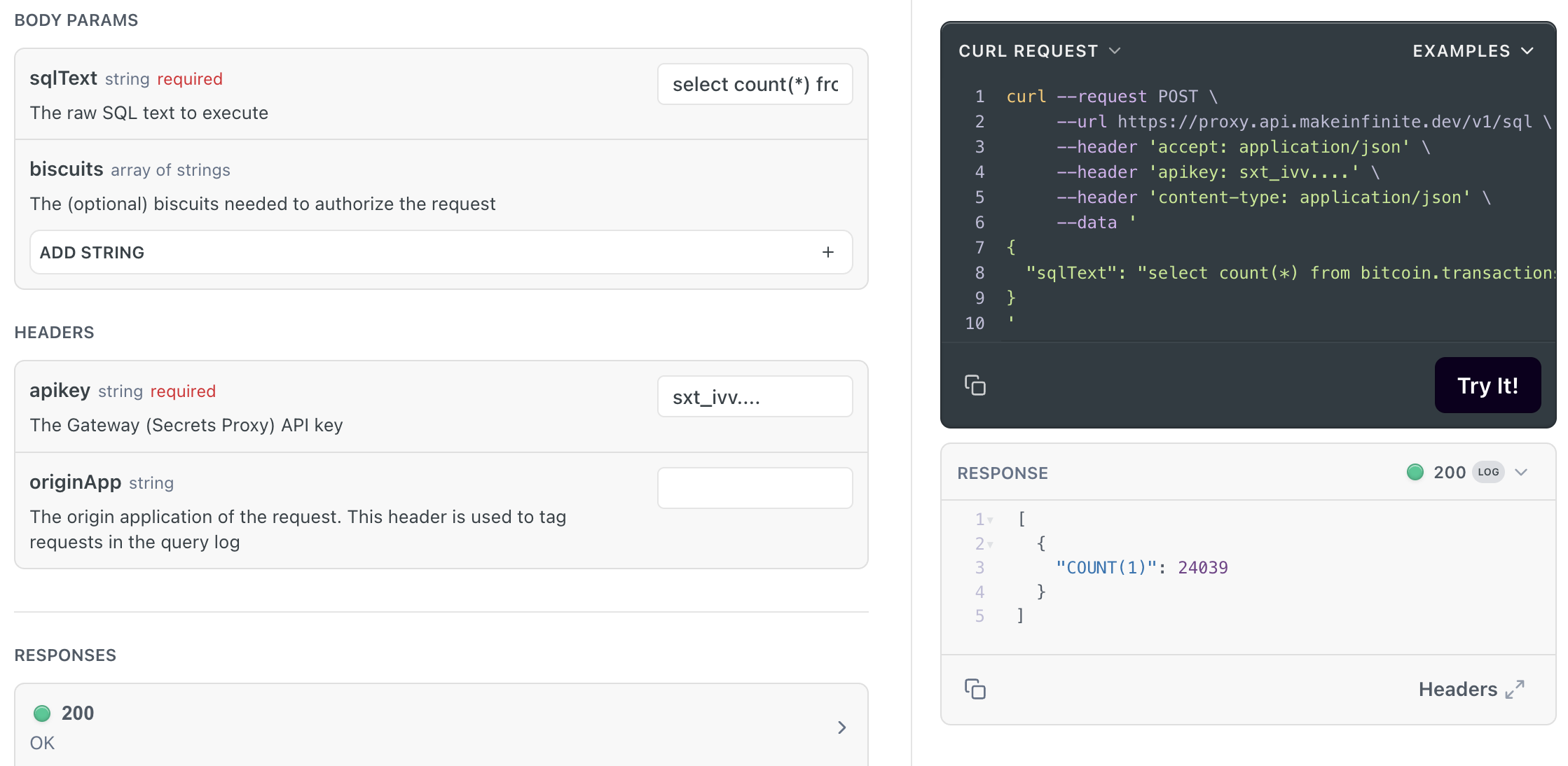The image size is (1568, 766).
Task: Expand the 200 OK response row
Action: [841, 727]
